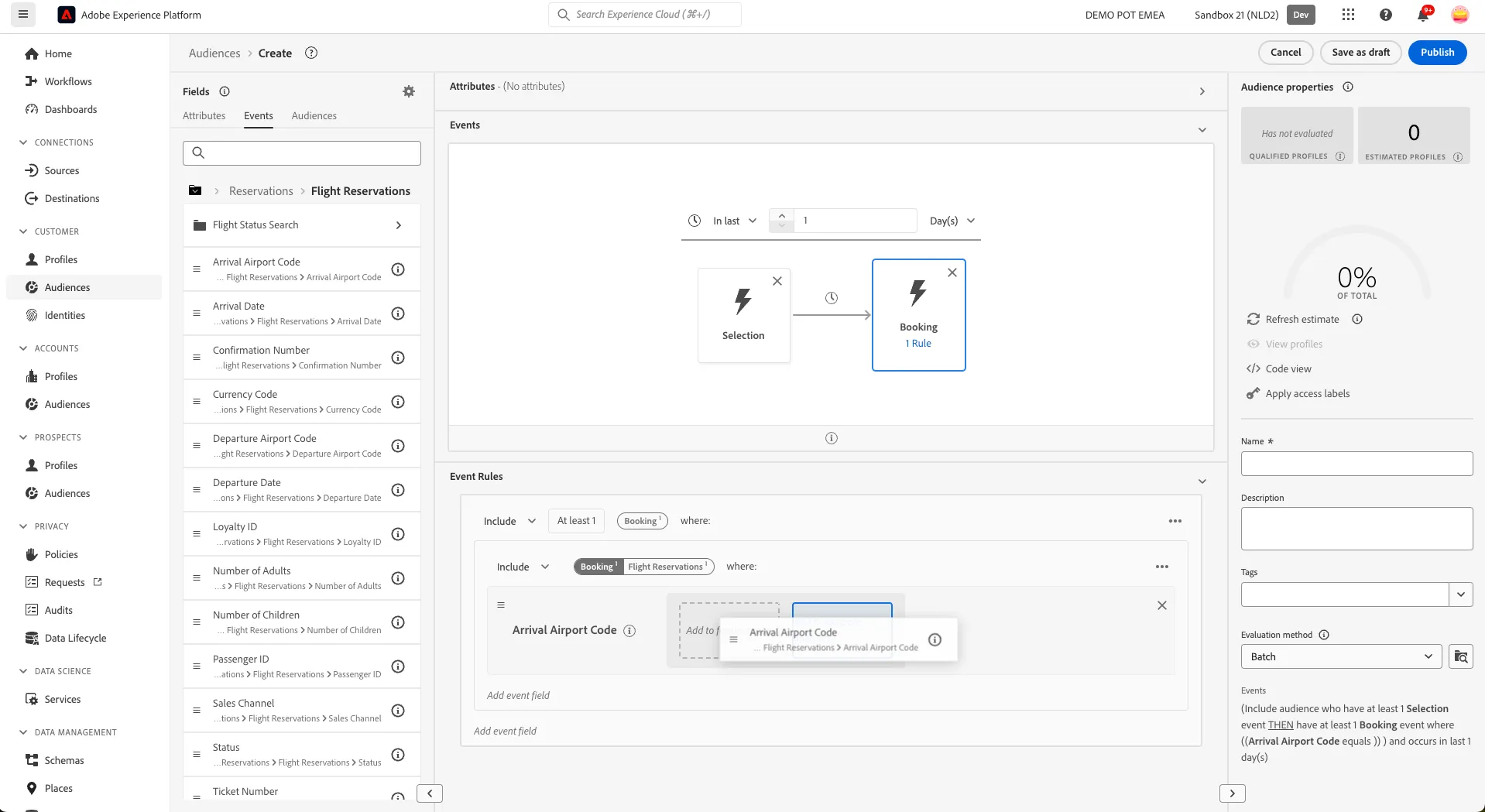This screenshot has width=1485, height=812.
Task: Open the Help question mark icon
Action: (x=1386, y=15)
